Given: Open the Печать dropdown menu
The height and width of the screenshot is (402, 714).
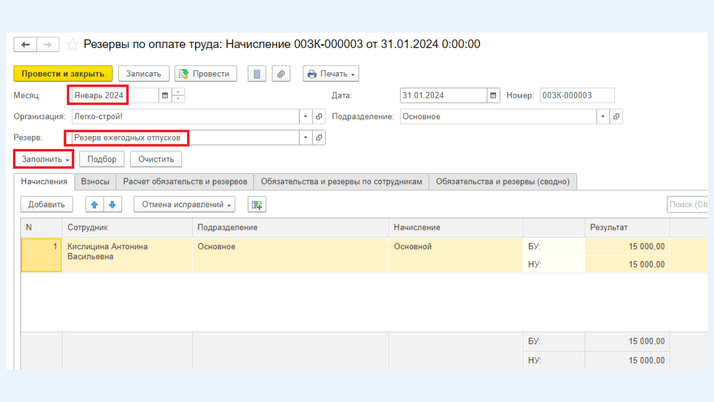Looking at the screenshot, I should [331, 74].
